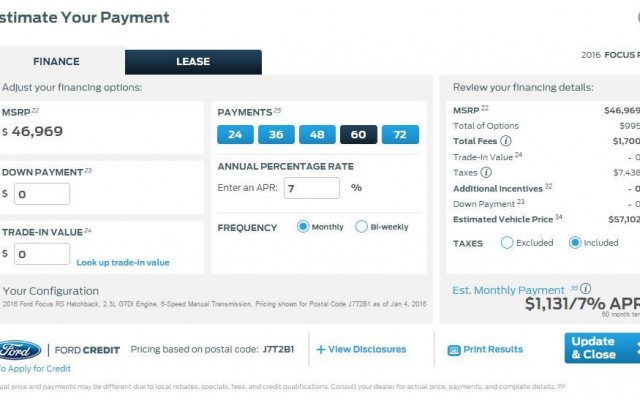Click the plus icon next to View Disclosures

point(321,349)
